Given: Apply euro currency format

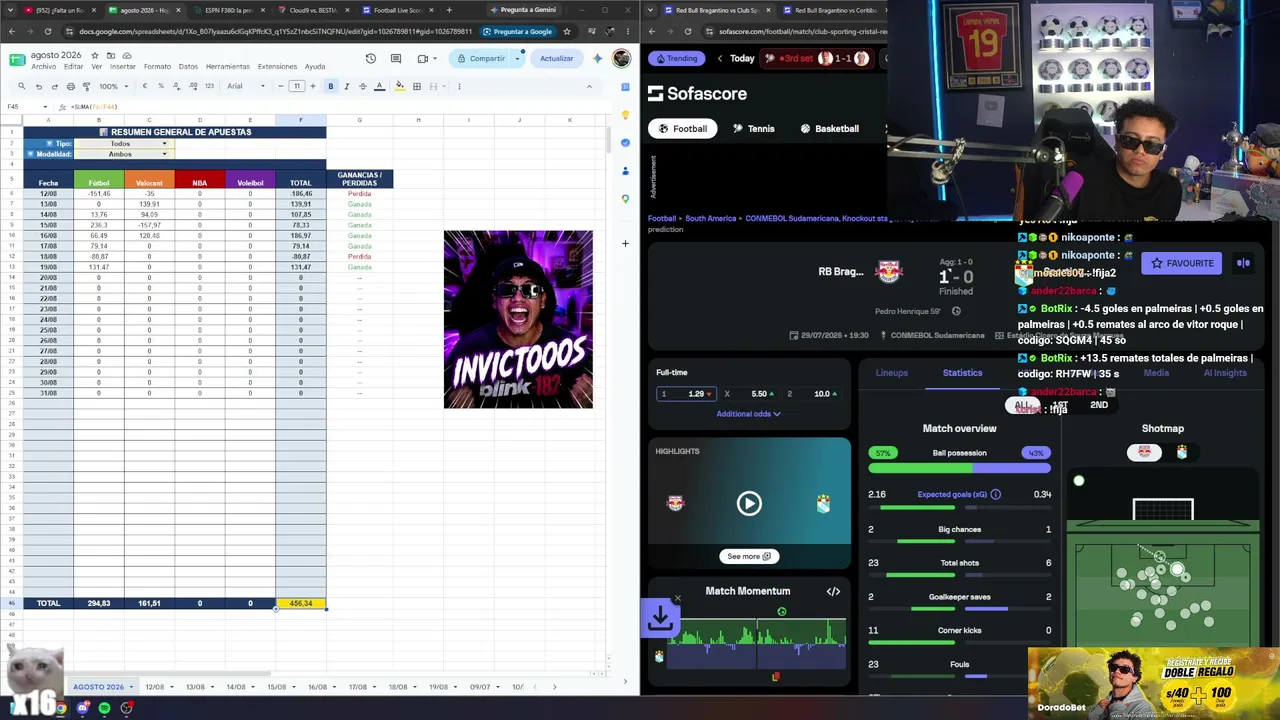Looking at the screenshot, I should (145, 86).
